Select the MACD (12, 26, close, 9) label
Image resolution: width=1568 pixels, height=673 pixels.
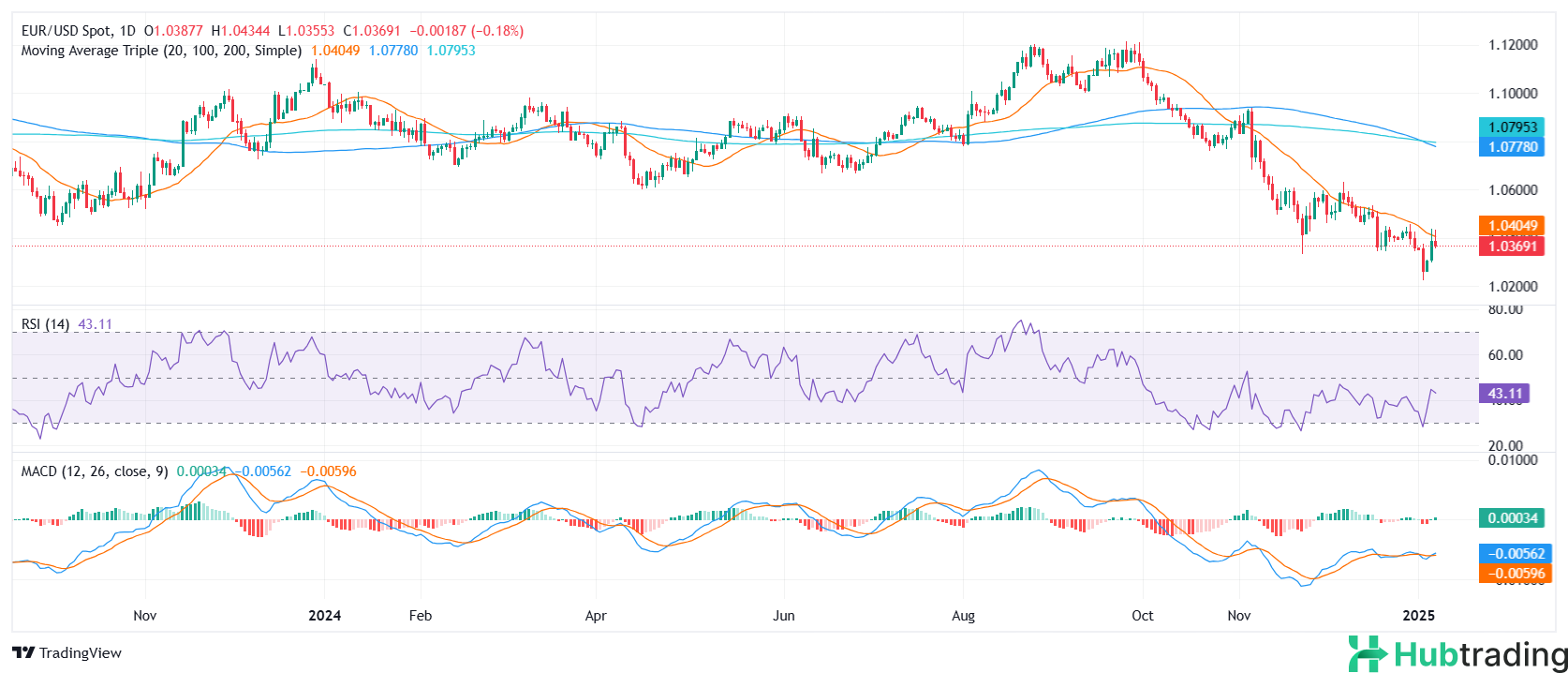pyautogui.click(x=95, y=471)
